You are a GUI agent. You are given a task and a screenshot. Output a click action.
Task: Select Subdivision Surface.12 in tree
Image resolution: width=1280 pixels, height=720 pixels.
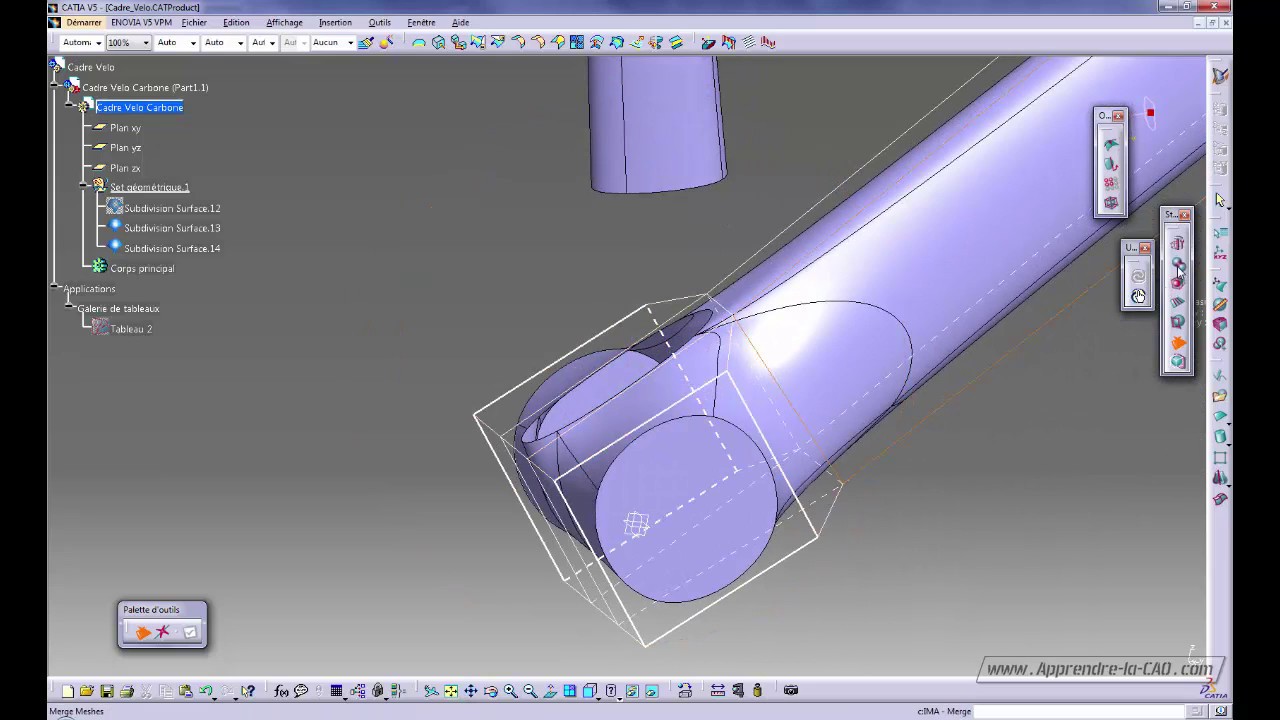[x=172, y=208]
